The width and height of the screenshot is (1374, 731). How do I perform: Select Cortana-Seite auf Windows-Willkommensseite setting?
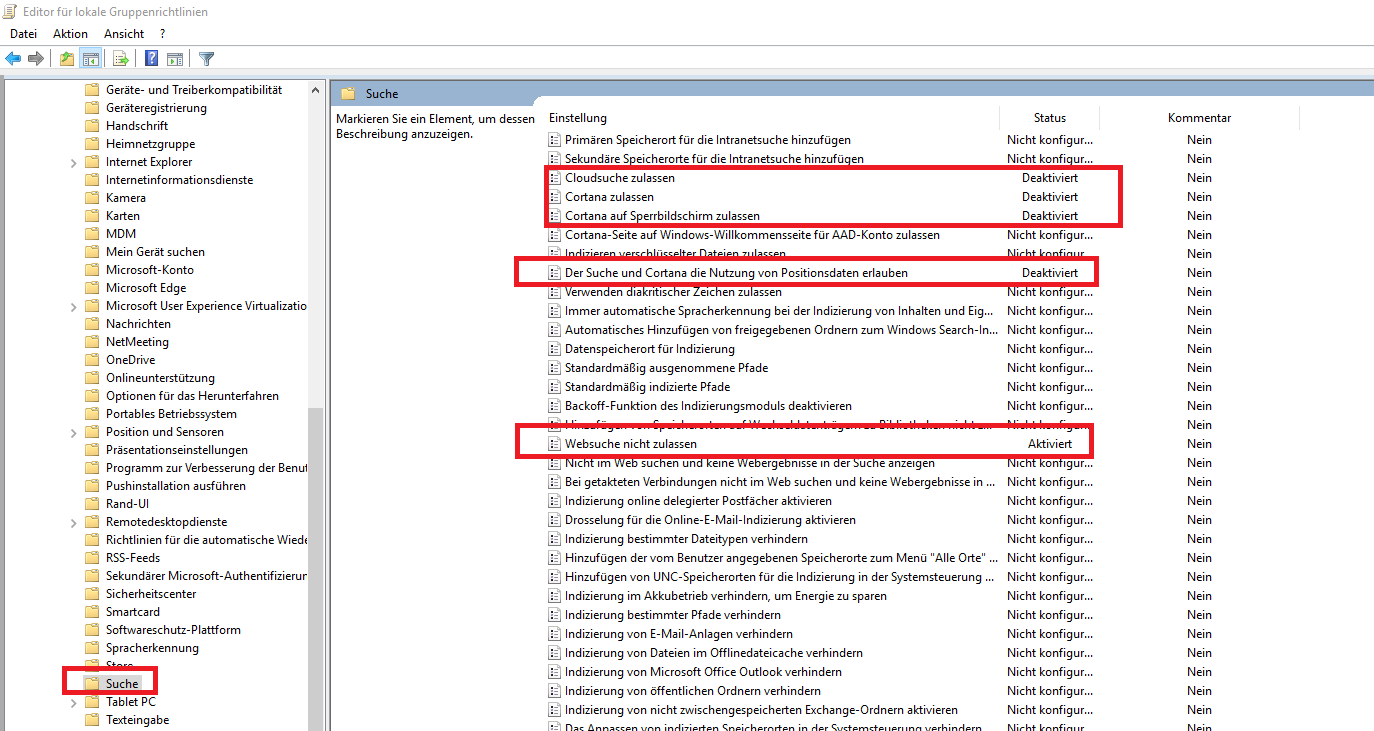(752, 235)
